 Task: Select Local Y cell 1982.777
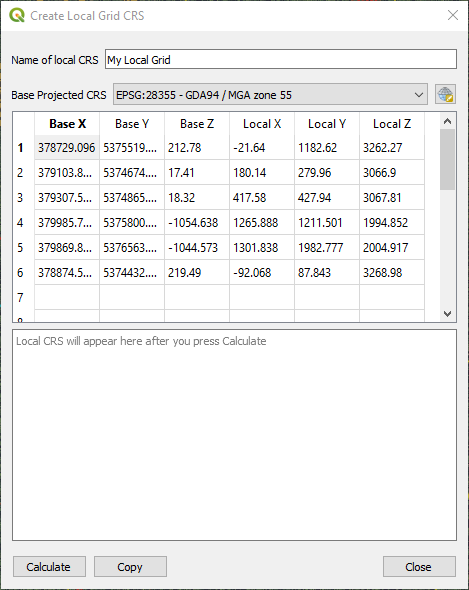point(327,247)
